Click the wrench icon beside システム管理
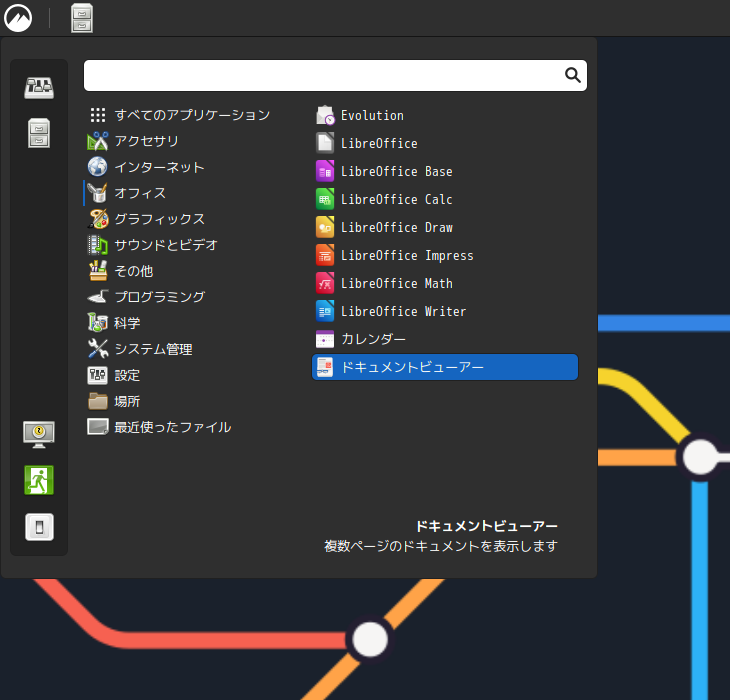Image resolution: width=730 pixels, height=700 pixels. point(98,349)
